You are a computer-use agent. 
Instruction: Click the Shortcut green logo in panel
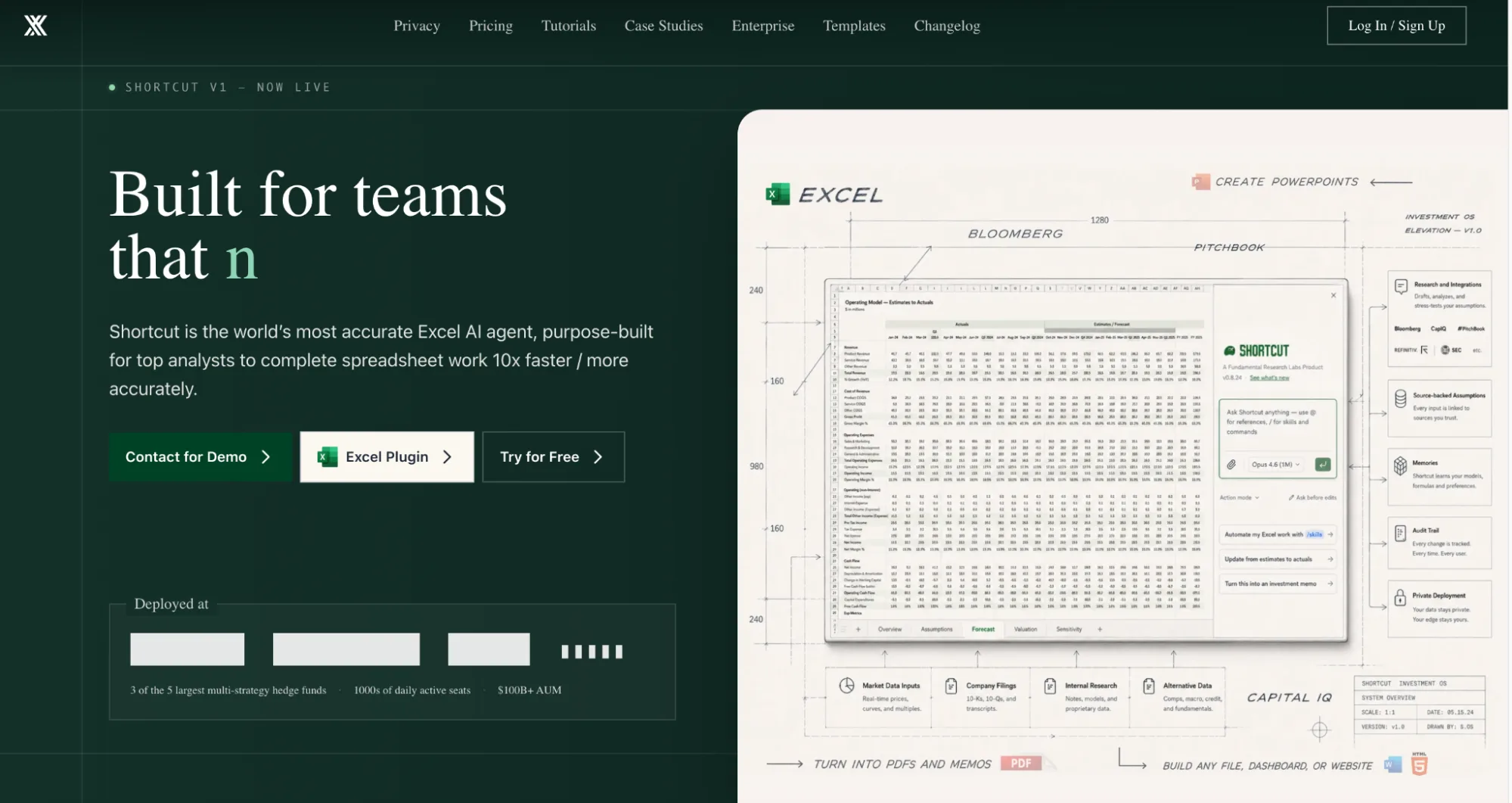(x=1256, y=350)
